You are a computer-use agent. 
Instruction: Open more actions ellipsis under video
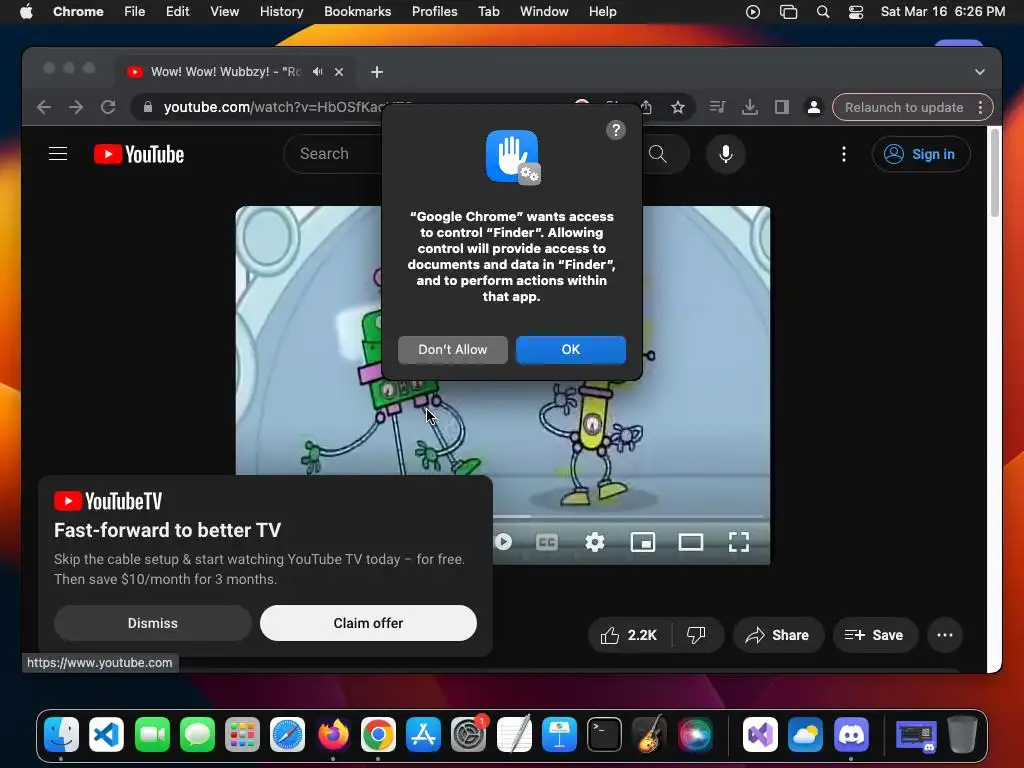[945, 635]
